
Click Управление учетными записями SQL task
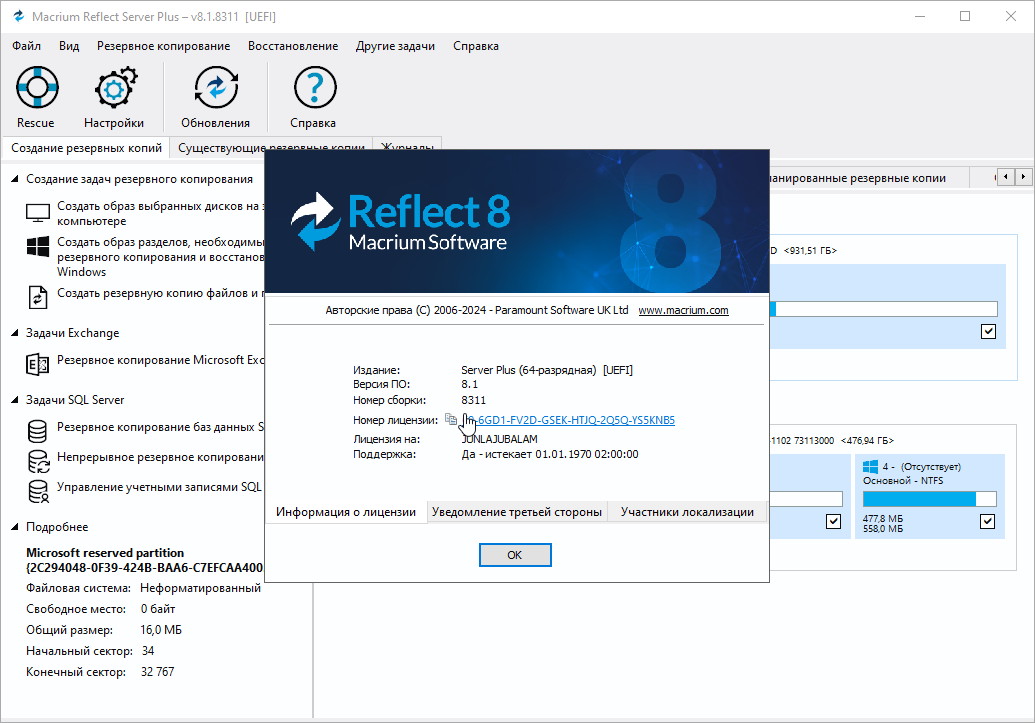tap(159, 487)
